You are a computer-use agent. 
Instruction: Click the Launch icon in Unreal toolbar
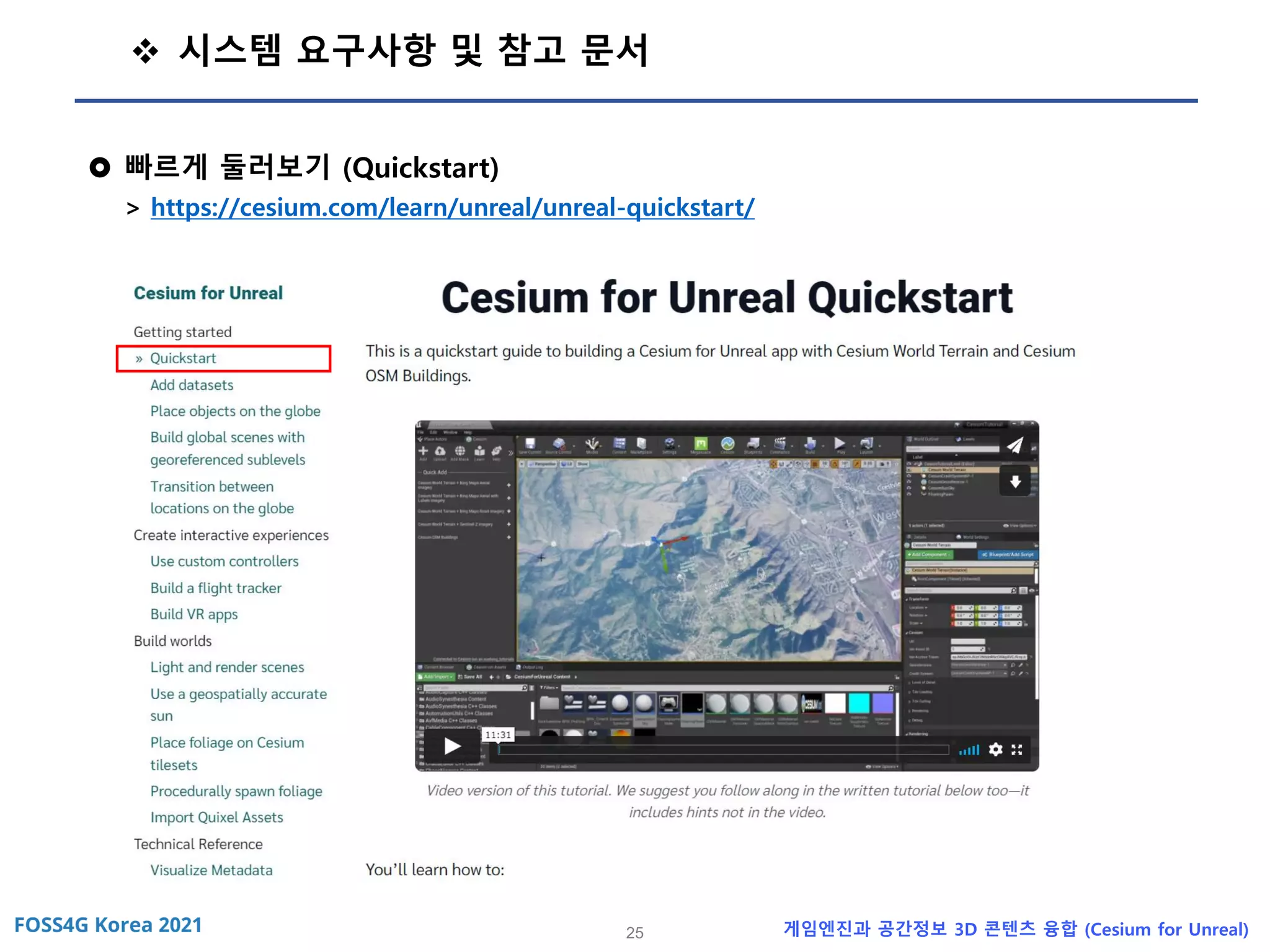[867, 444]
